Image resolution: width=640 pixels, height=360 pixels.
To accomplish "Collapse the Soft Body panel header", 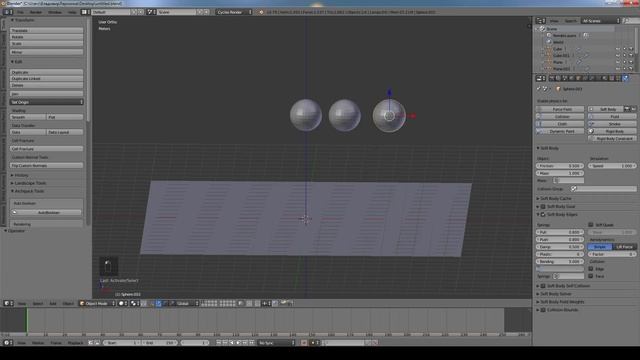I will pos(548,148).
